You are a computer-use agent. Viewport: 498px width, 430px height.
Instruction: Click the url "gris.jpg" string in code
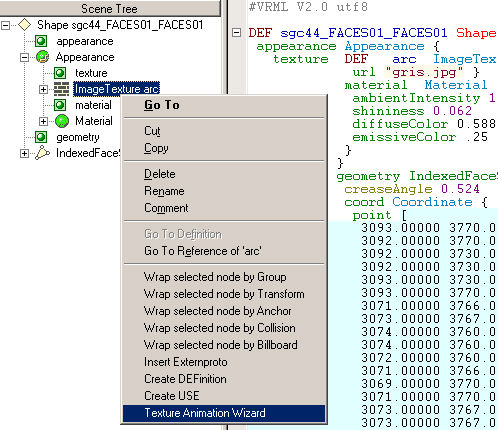pyautogui.click(x=424, y=72)
